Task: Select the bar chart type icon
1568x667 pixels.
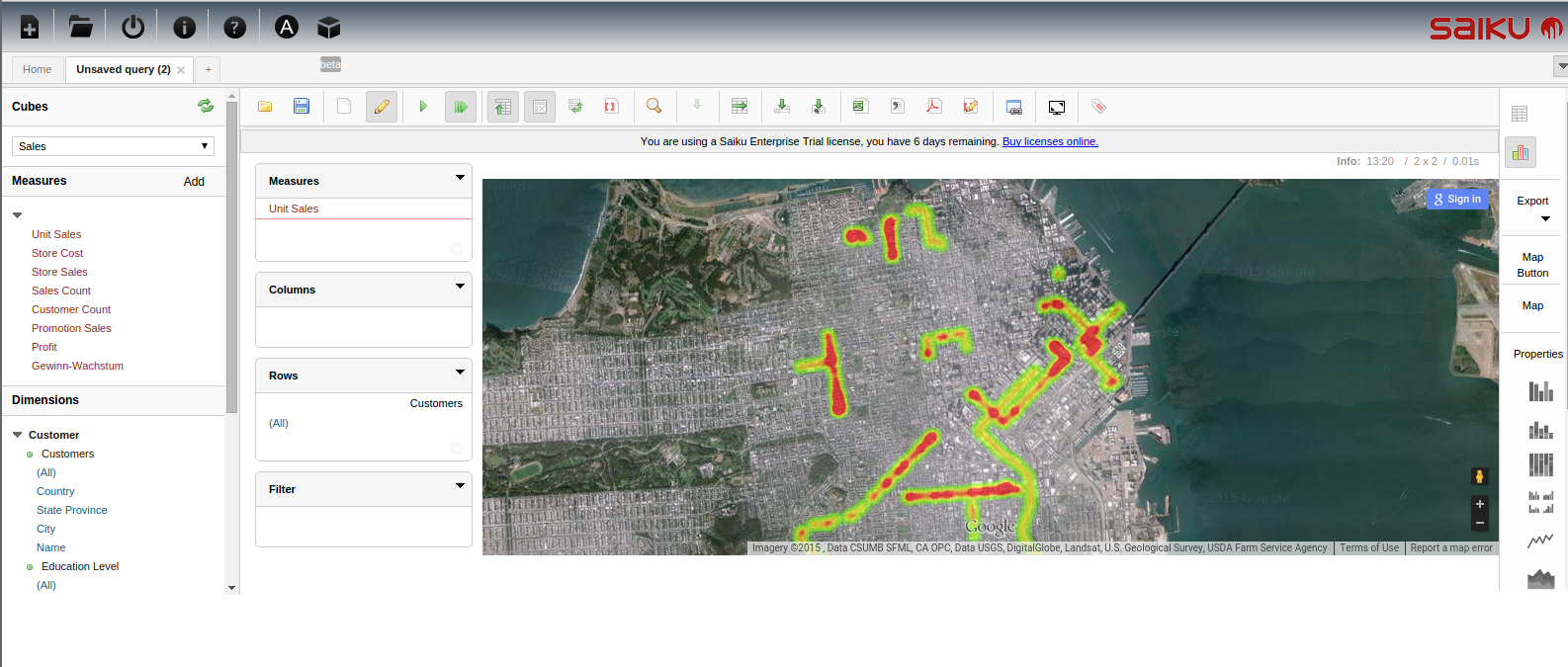Action: tap(1541, 391)
